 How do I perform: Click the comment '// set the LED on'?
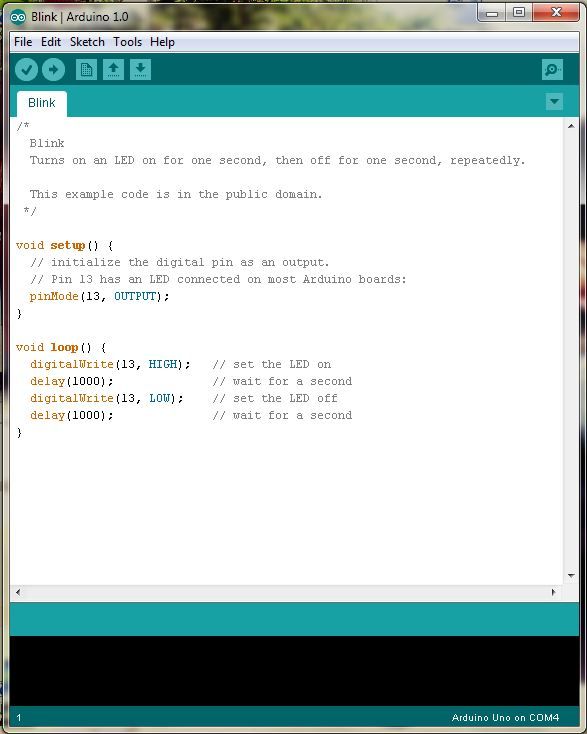coord(271,364)
